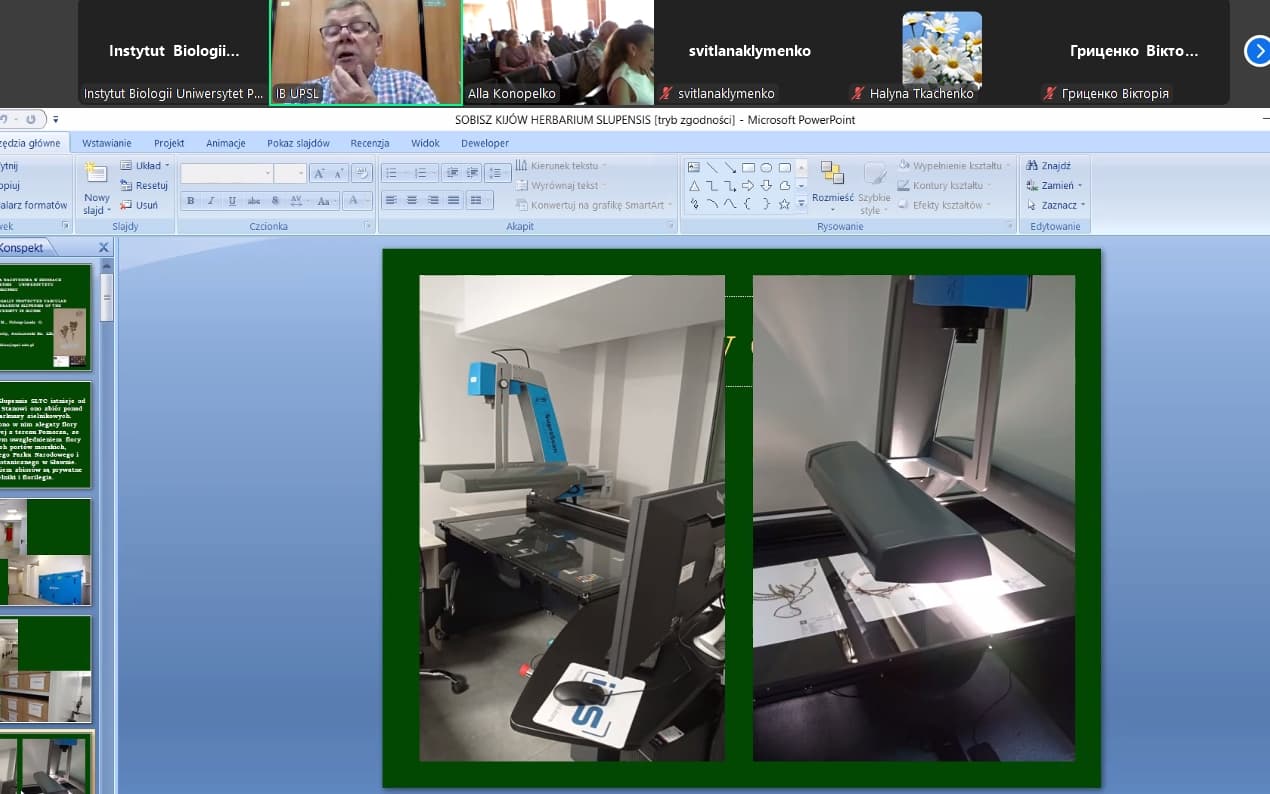
Task: Toggle Underline text formatting
Action: pyautogui.click(x=232, y=201)
